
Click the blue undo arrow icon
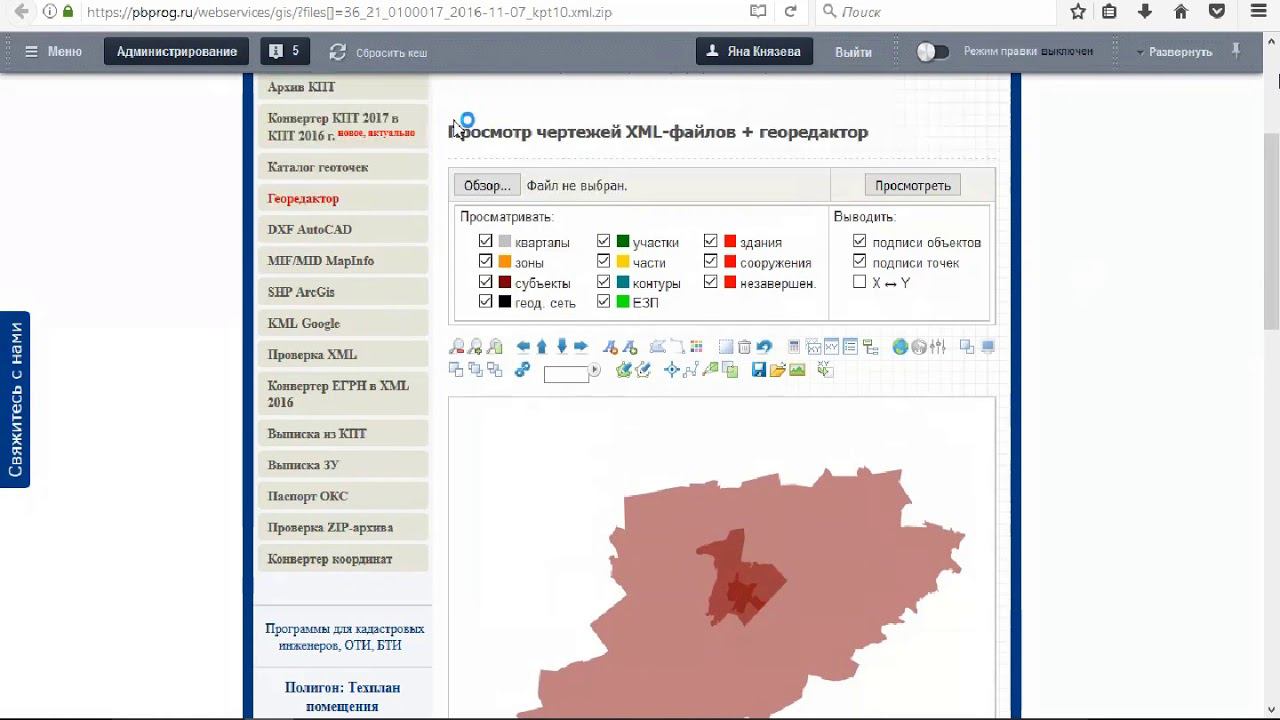coord(765,347)
